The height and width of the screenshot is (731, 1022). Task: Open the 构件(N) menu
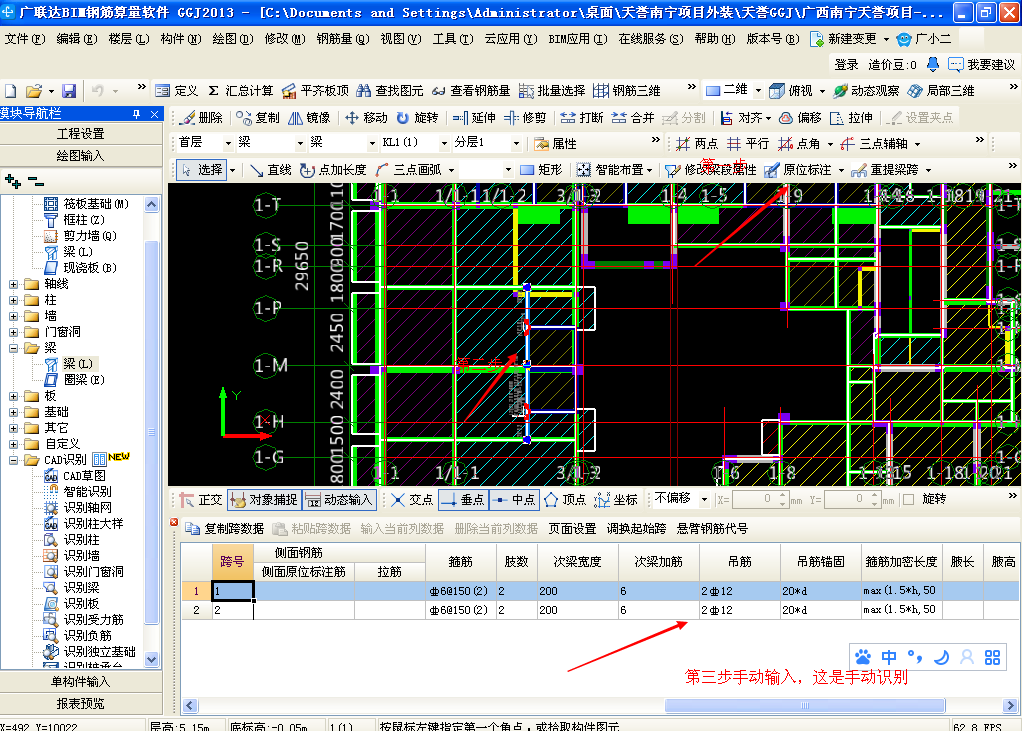click(181, 39)
